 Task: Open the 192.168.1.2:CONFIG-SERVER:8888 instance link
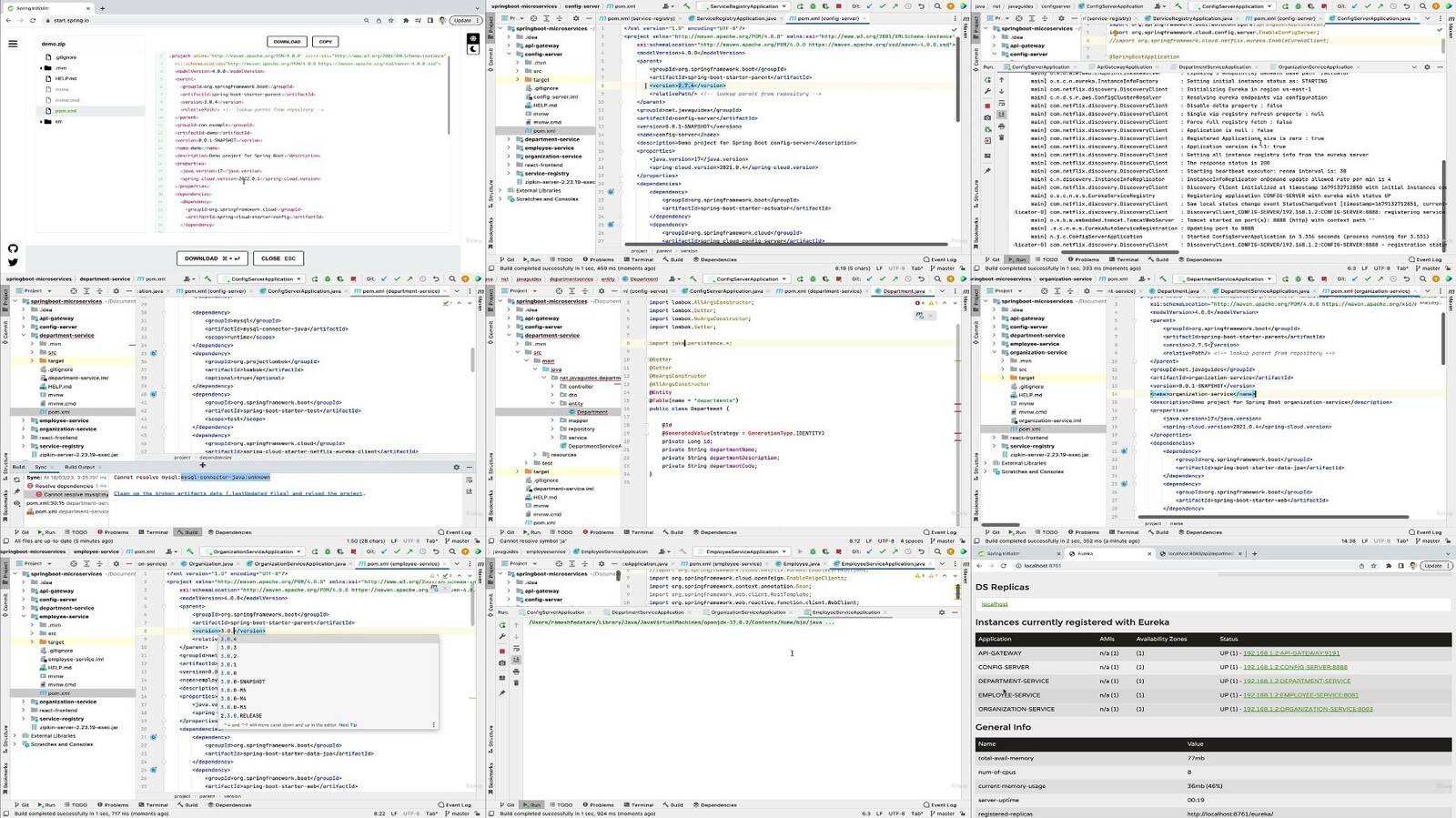(1295, 667)
